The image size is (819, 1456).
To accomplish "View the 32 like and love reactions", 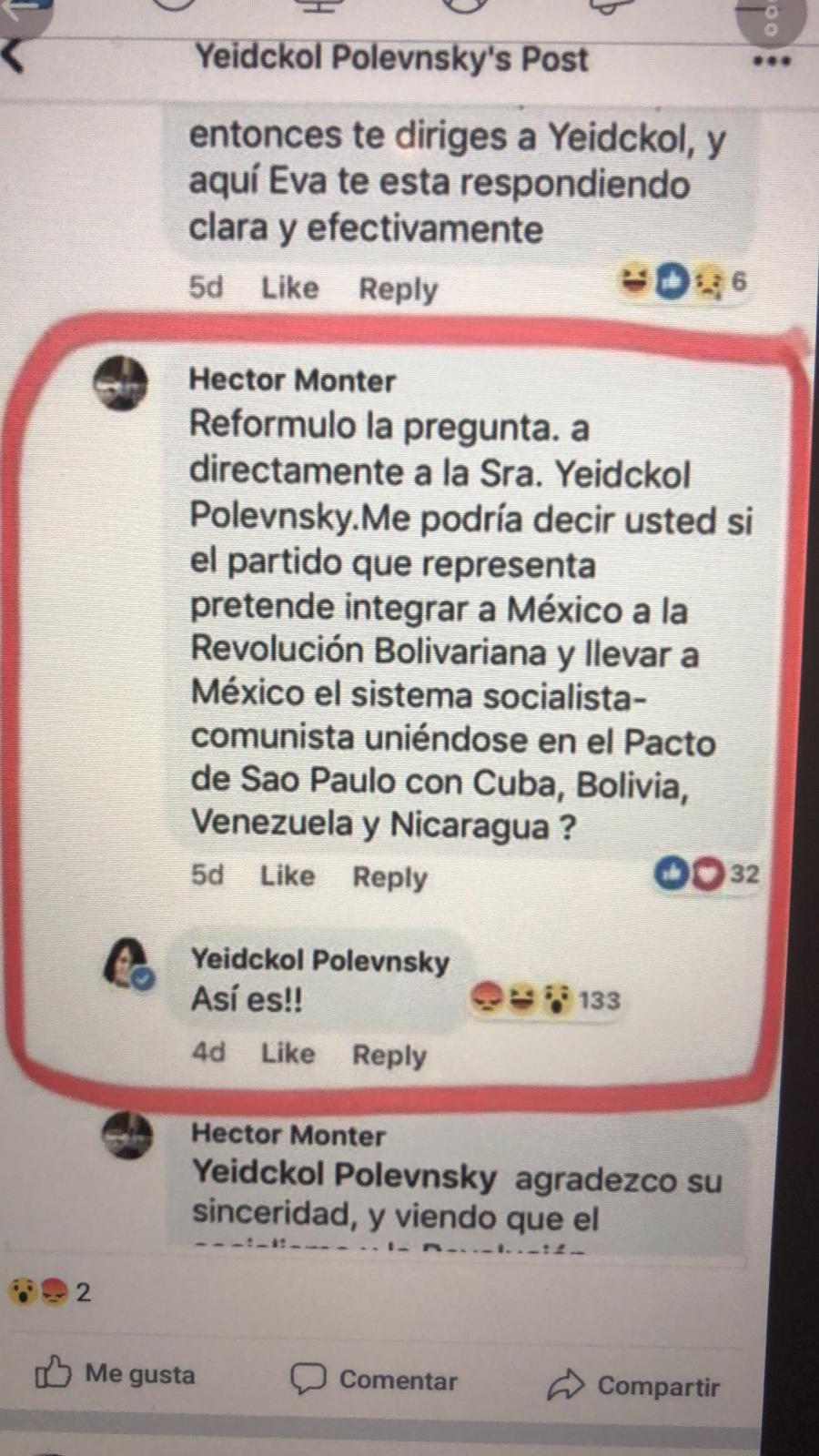I will [707, 875].
